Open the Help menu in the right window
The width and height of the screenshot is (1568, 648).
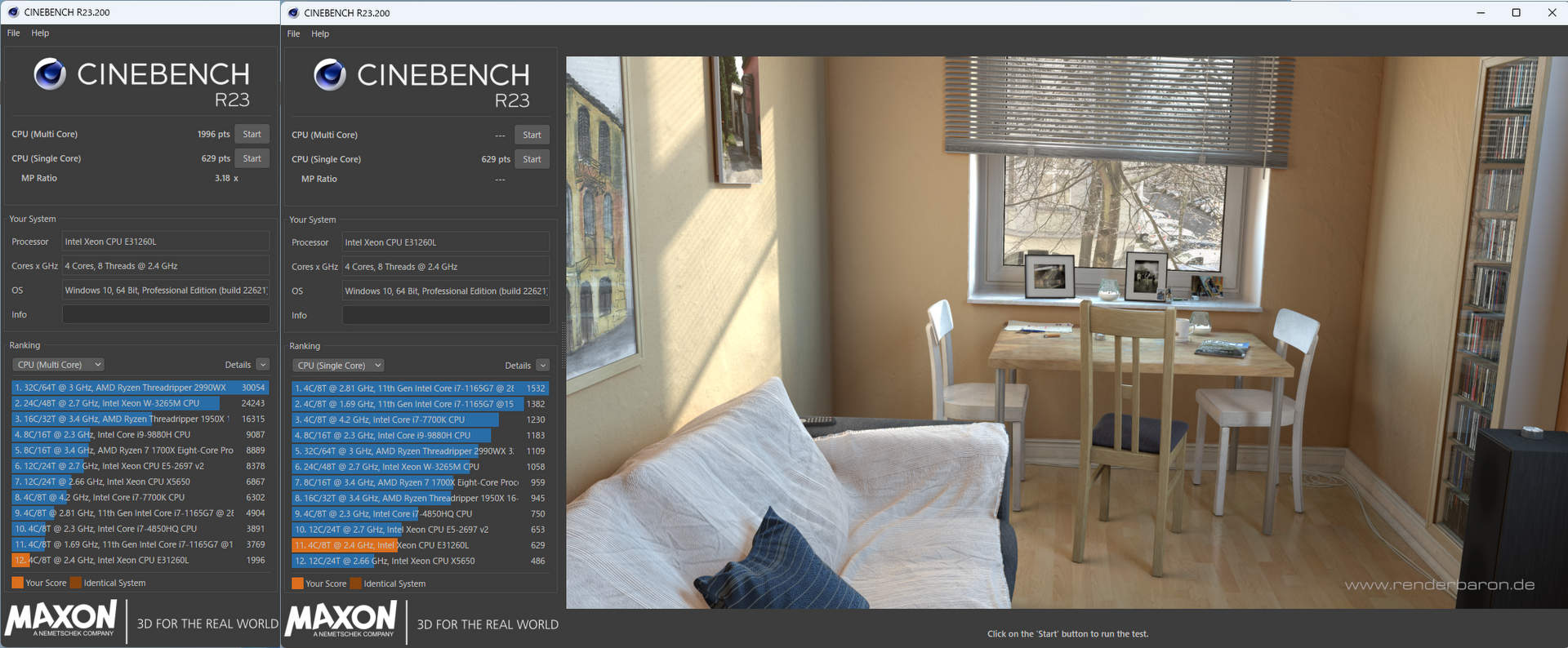coord(320,34)
